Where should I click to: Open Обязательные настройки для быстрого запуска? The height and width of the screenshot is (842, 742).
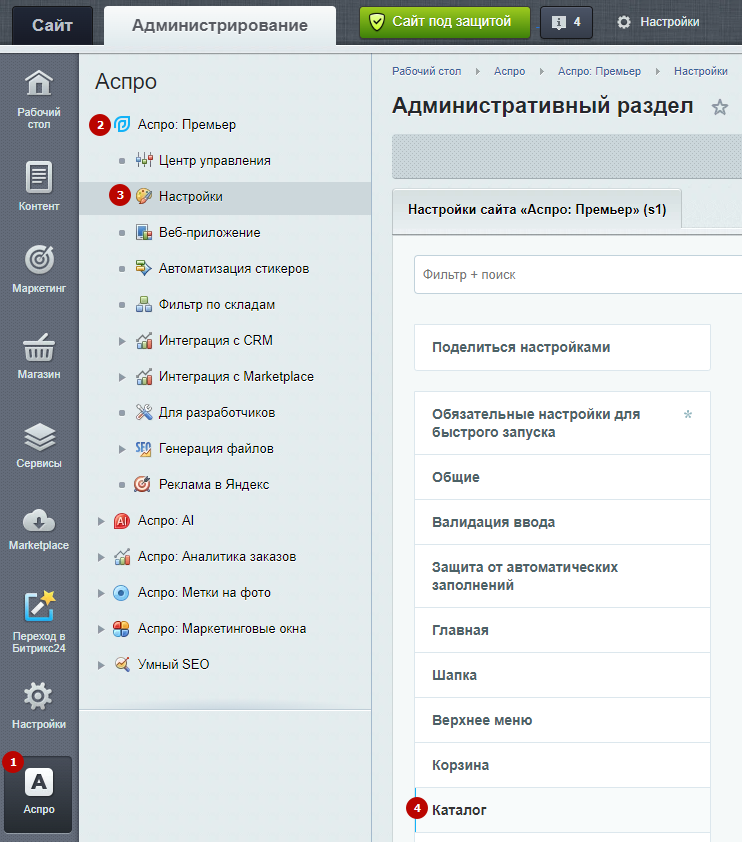pos(562,423)
